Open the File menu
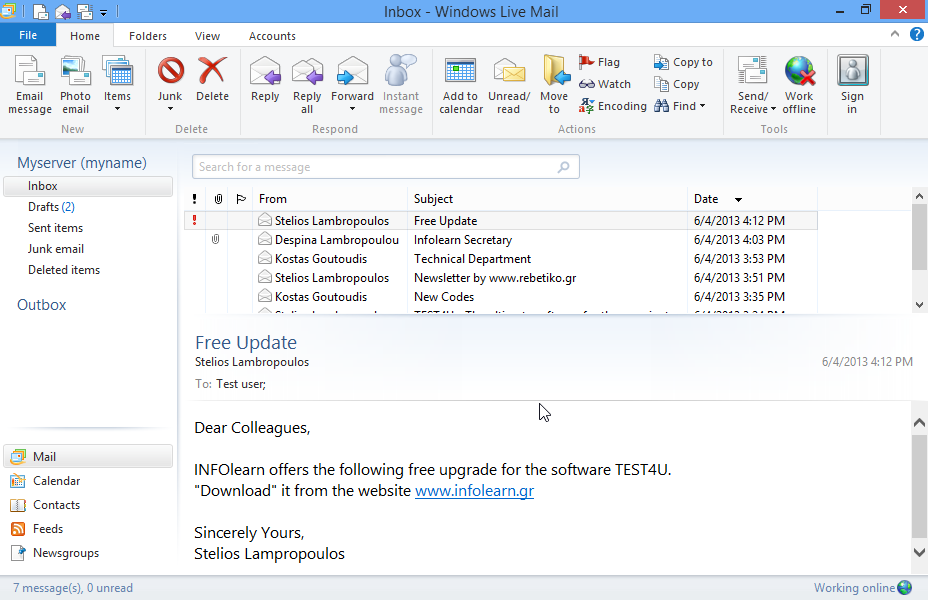 (x=28, y=35)
